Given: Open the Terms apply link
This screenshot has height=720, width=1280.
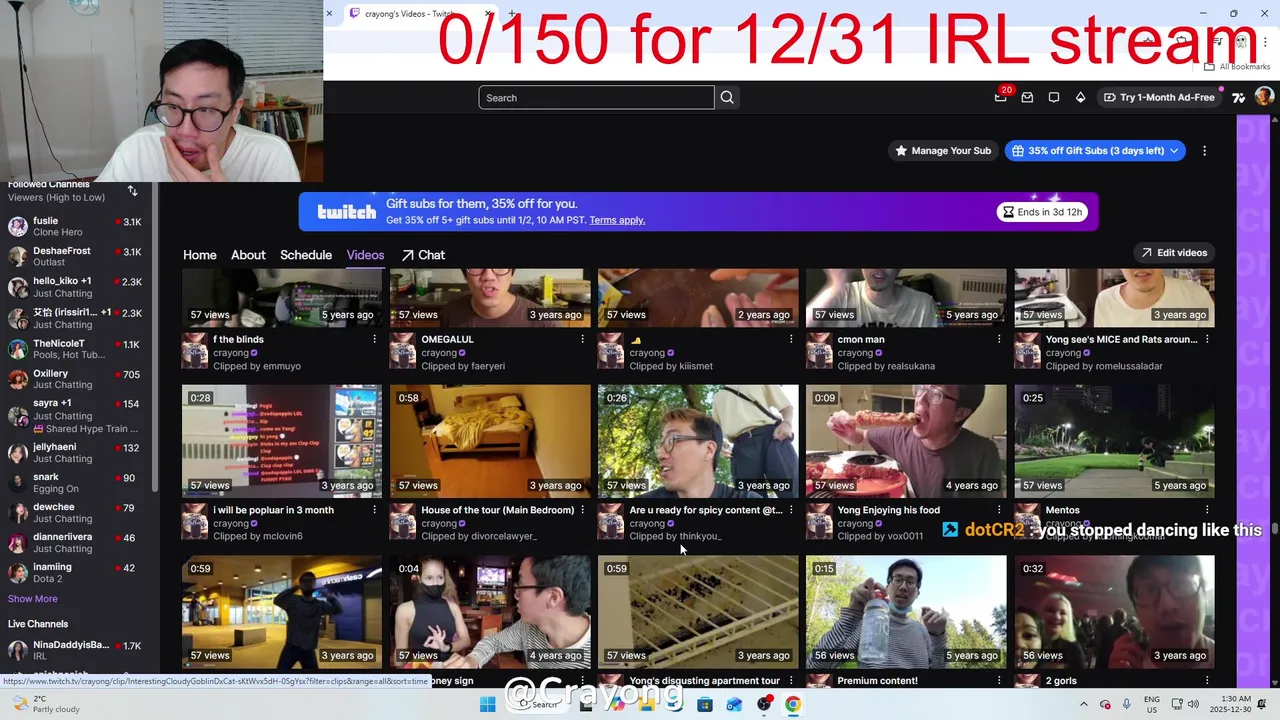Looking at the screenshot, I should [617, 220].
